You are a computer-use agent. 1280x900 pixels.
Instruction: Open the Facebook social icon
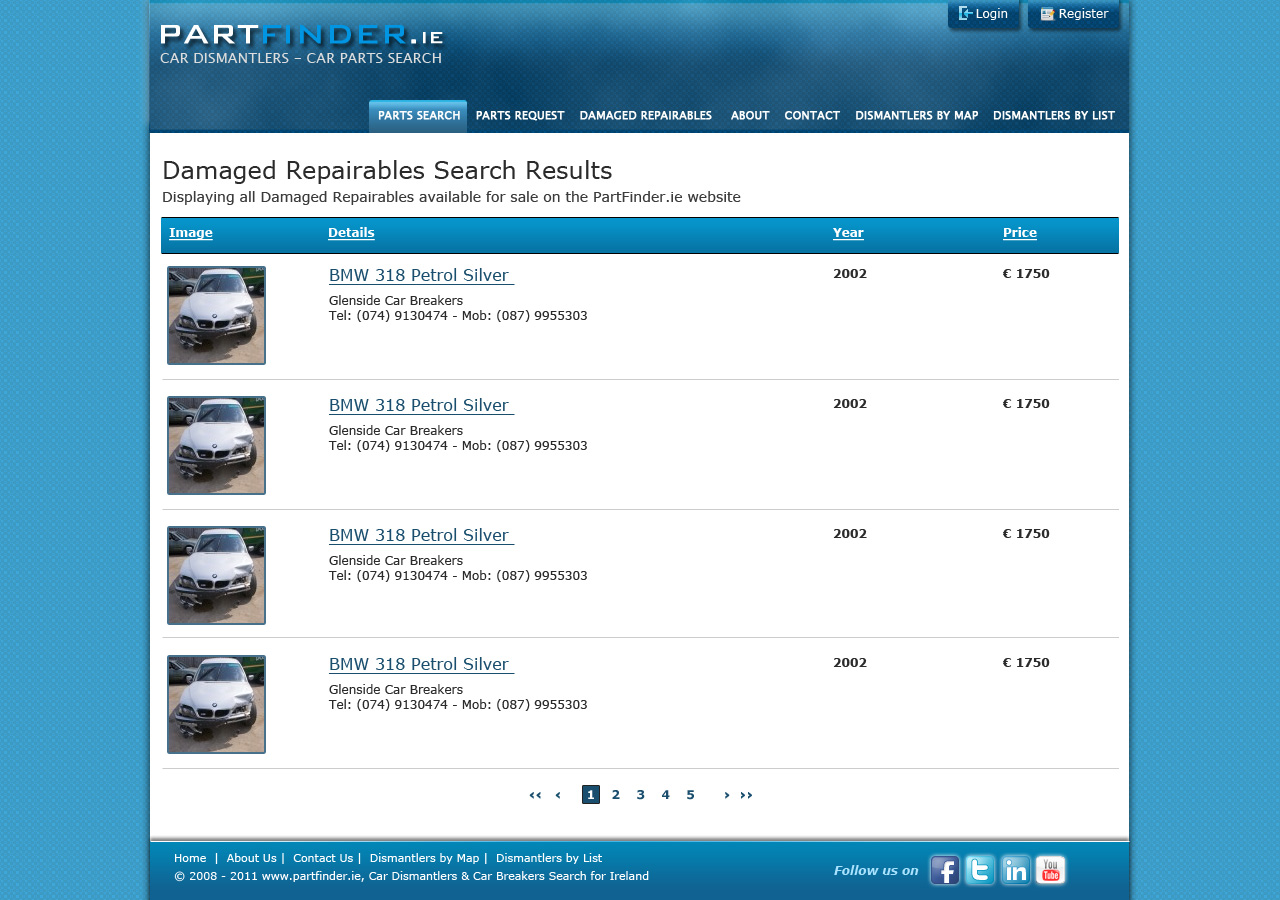pos(944,870)
